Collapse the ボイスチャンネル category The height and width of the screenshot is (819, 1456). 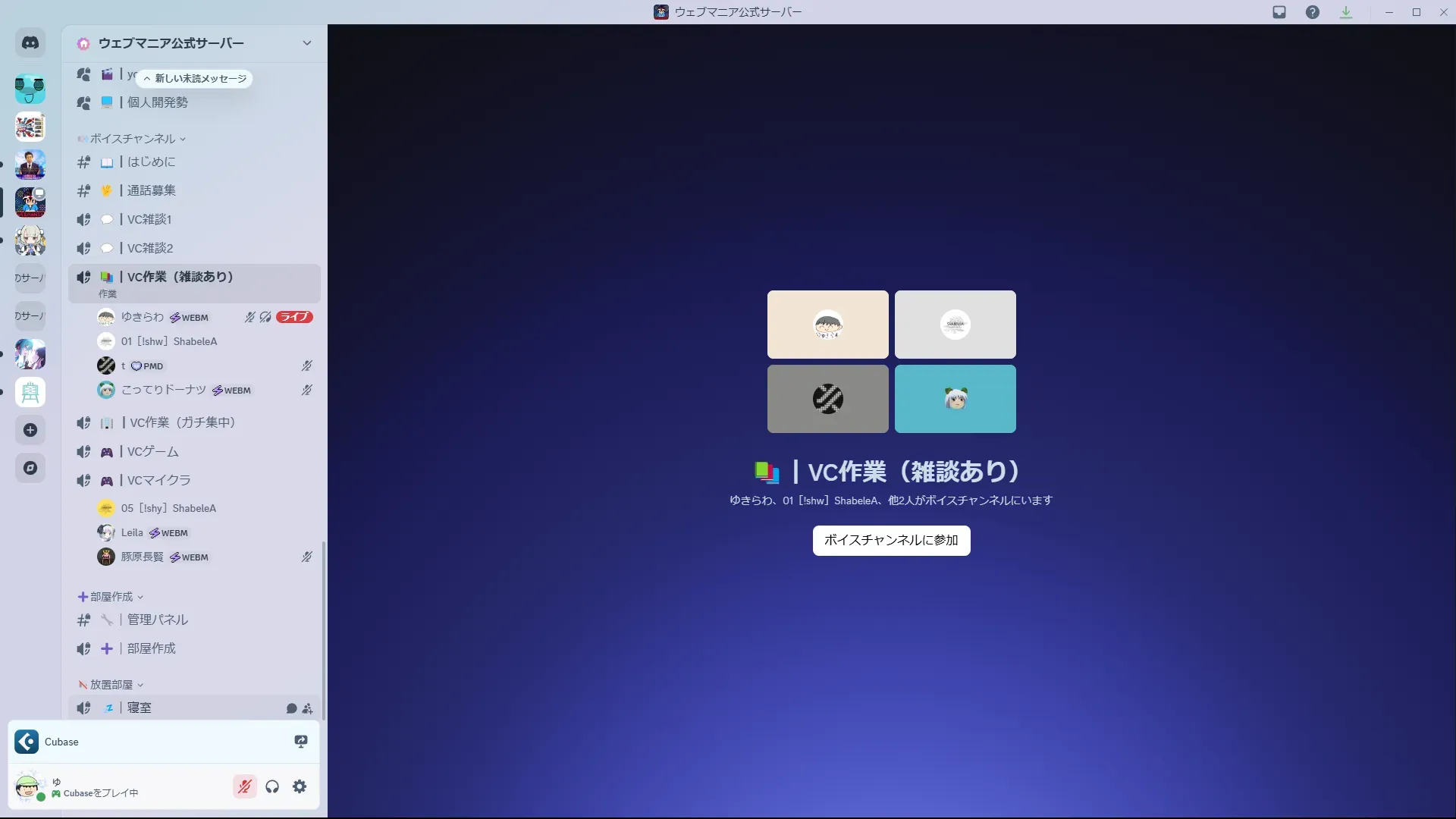(x=133, y=139)
